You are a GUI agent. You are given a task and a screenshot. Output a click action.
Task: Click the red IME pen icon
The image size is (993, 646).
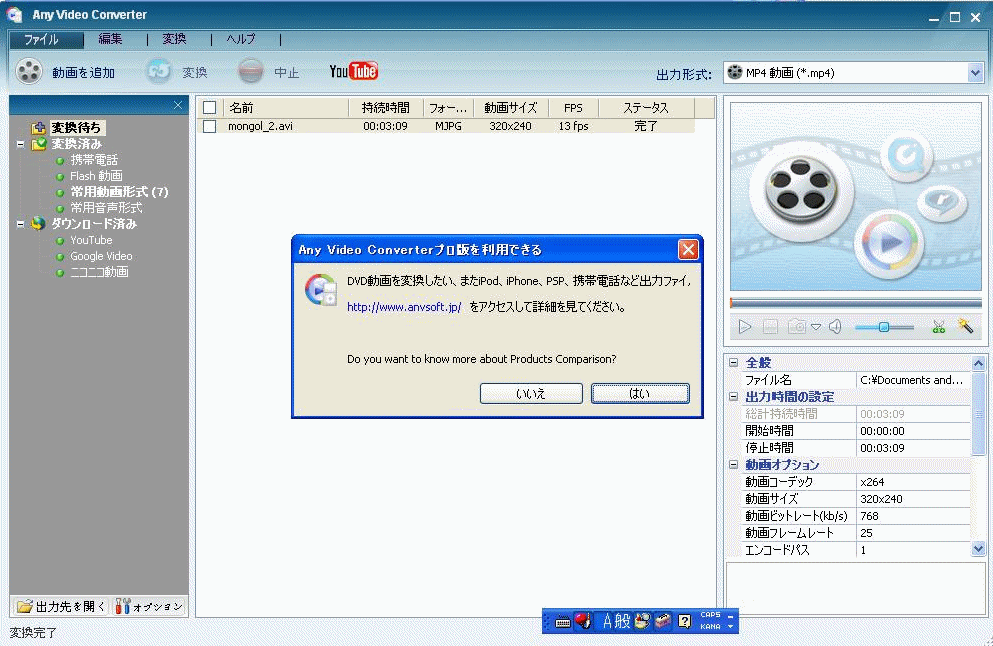[x=583, y=621]
